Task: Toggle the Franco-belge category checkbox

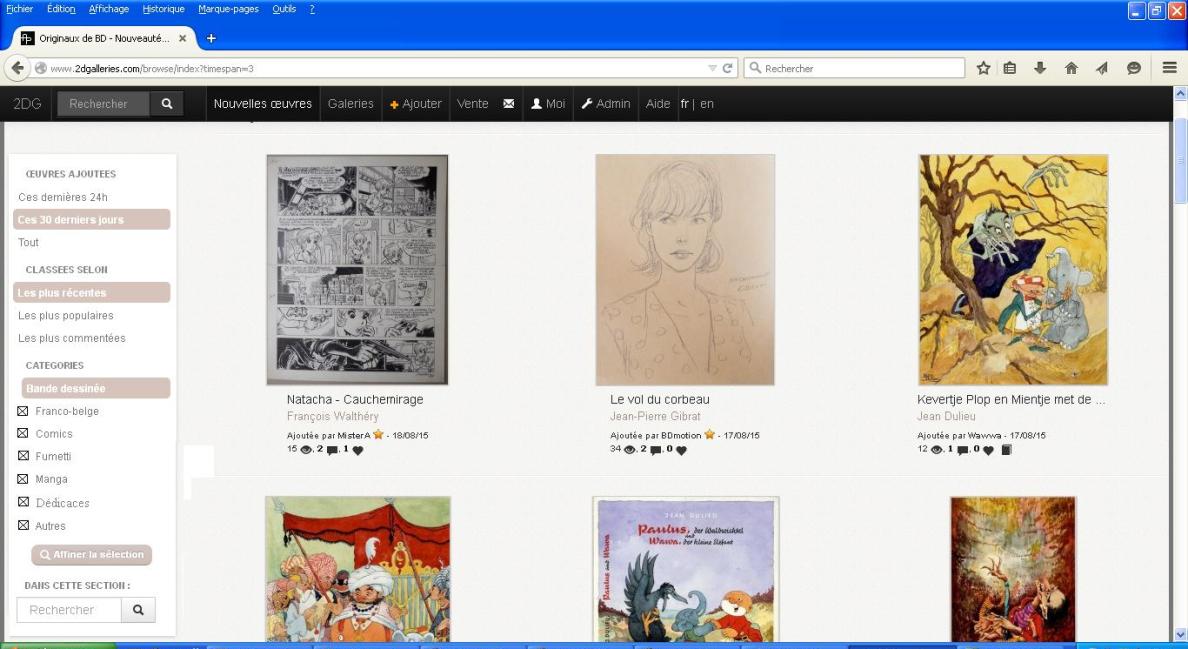Action: [x=23, y=411]
